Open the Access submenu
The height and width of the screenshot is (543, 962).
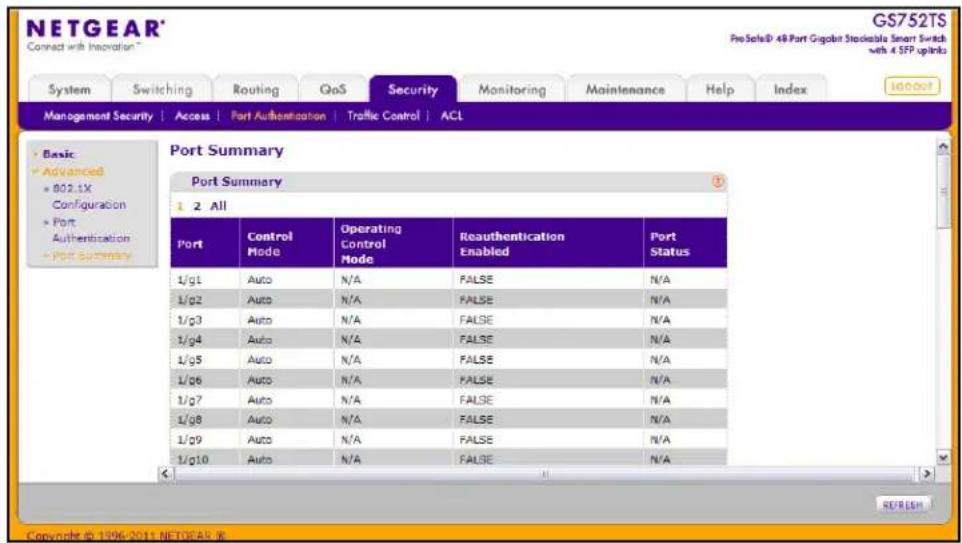pos(192,115)
